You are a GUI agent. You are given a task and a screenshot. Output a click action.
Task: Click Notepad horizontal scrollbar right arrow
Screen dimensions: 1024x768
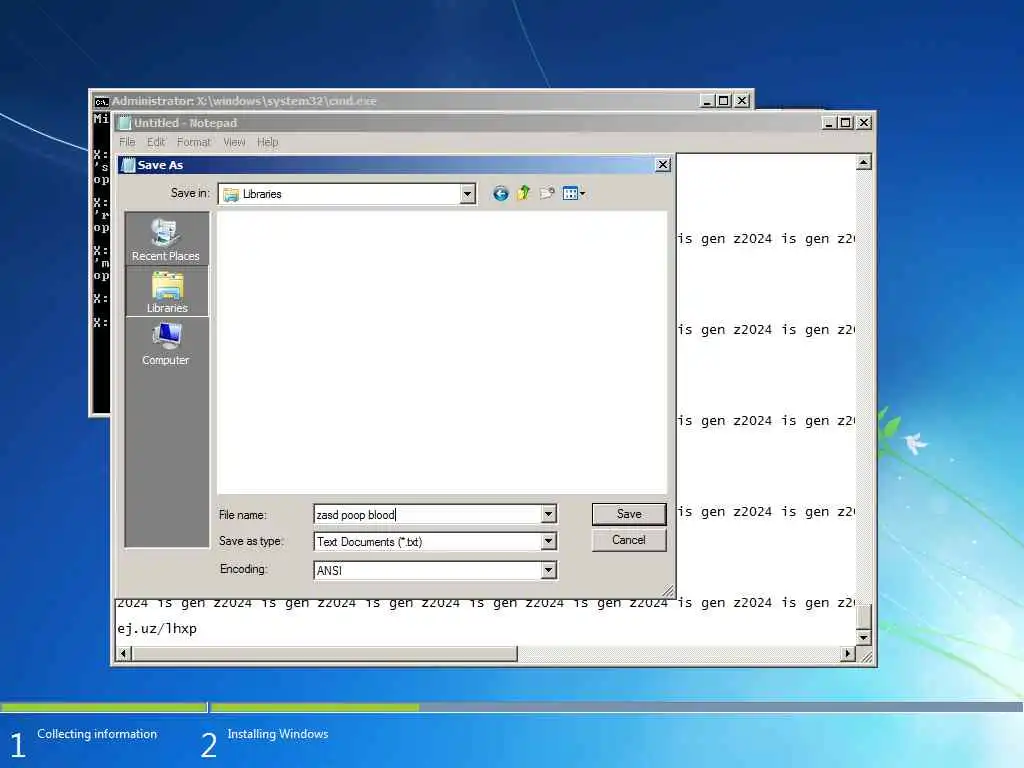848,653
